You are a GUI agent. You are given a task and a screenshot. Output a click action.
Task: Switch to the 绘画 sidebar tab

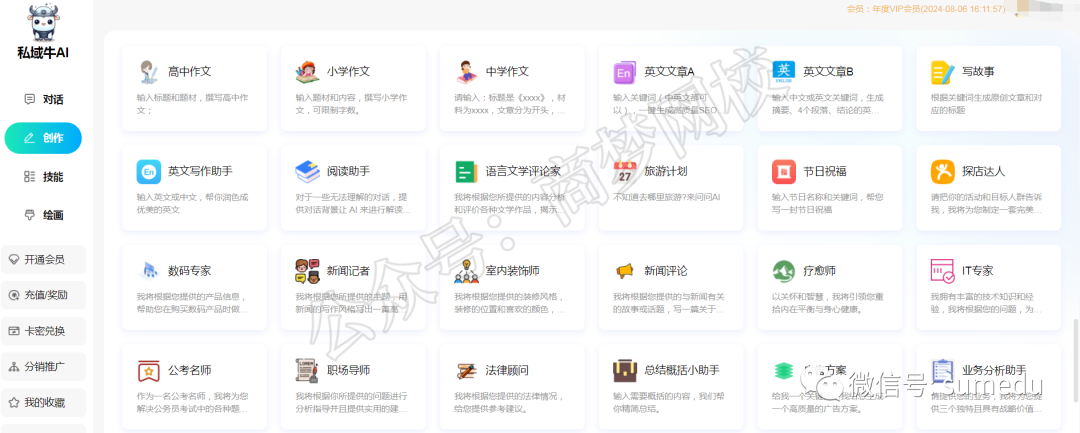pos(43,215)
